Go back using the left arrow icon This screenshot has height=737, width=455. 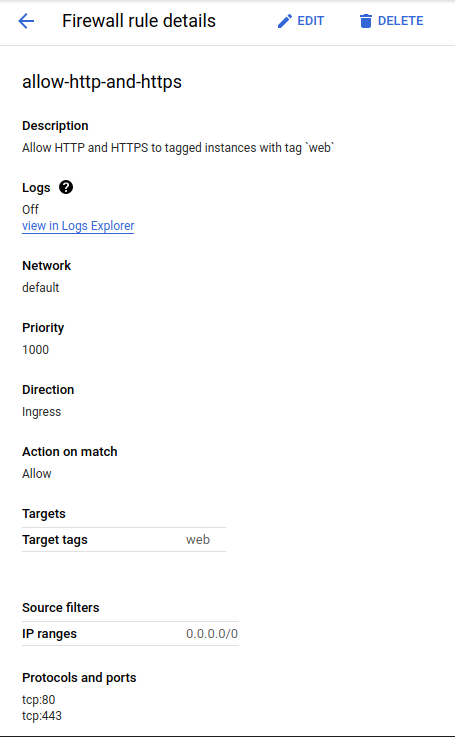[x=26, y=21]
